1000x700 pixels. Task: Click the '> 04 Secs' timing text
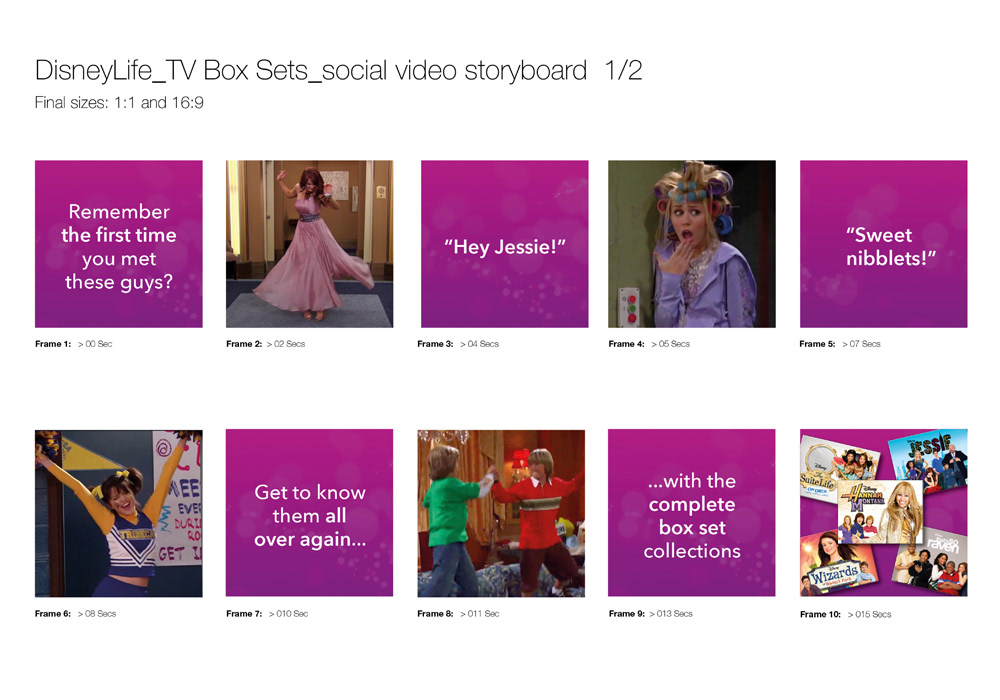pyautogui.click(x=480, y=344)
